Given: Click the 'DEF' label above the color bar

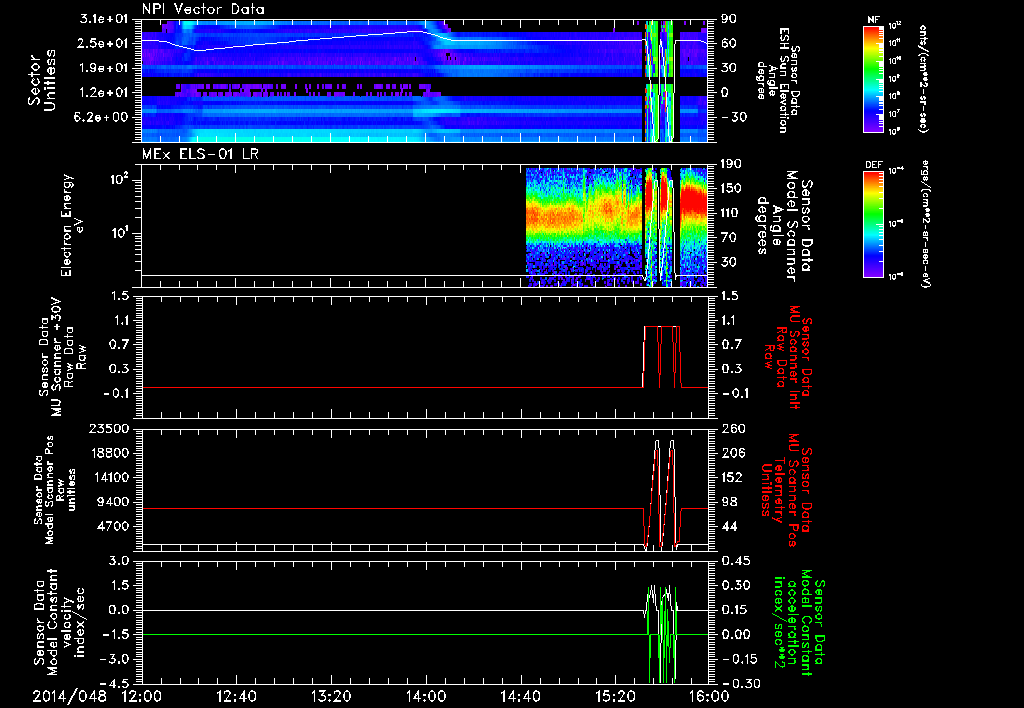Looking at the screenshot, I should (x=874, y=165).
